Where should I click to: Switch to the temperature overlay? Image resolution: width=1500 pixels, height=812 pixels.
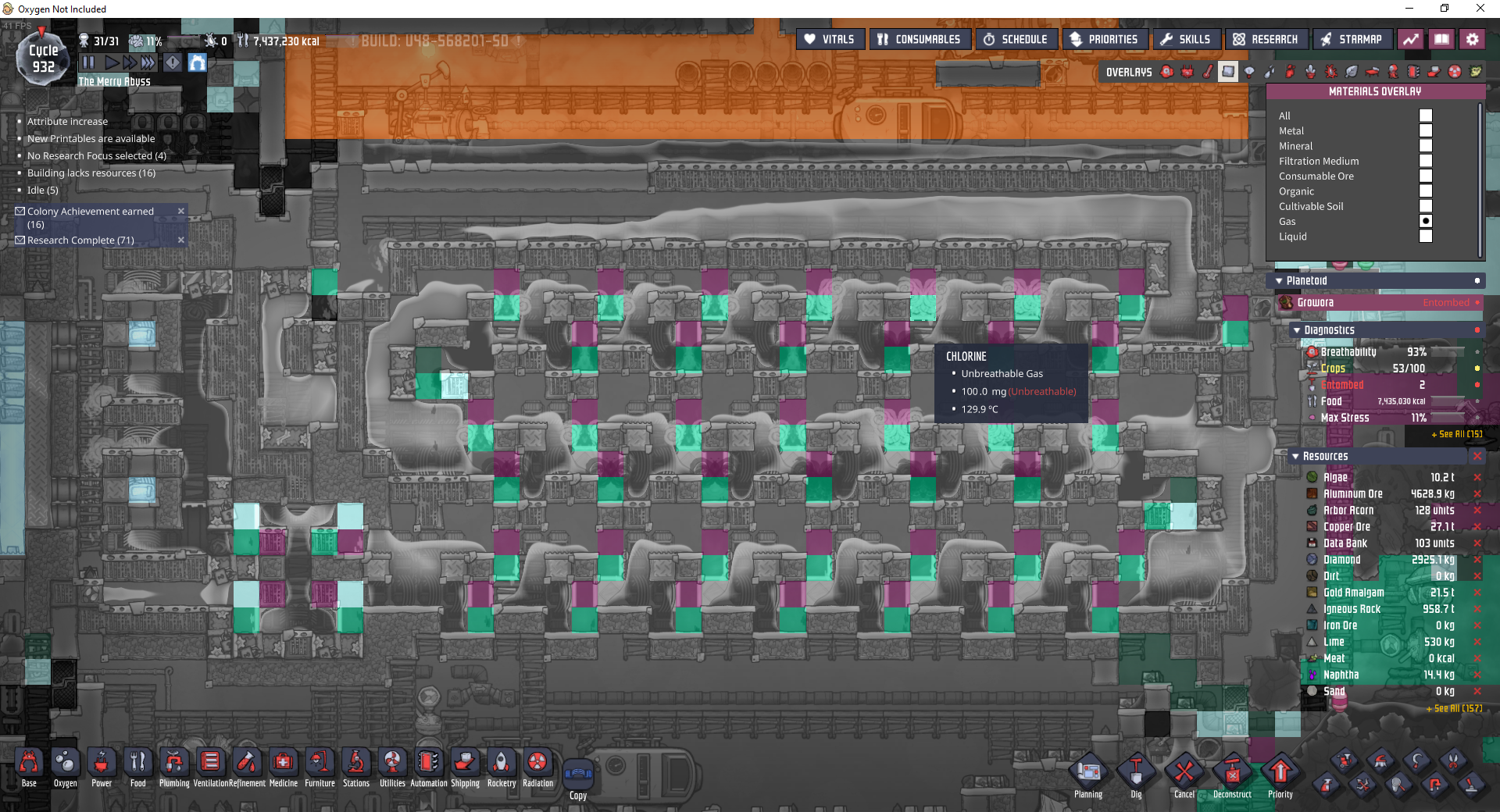1208,72
